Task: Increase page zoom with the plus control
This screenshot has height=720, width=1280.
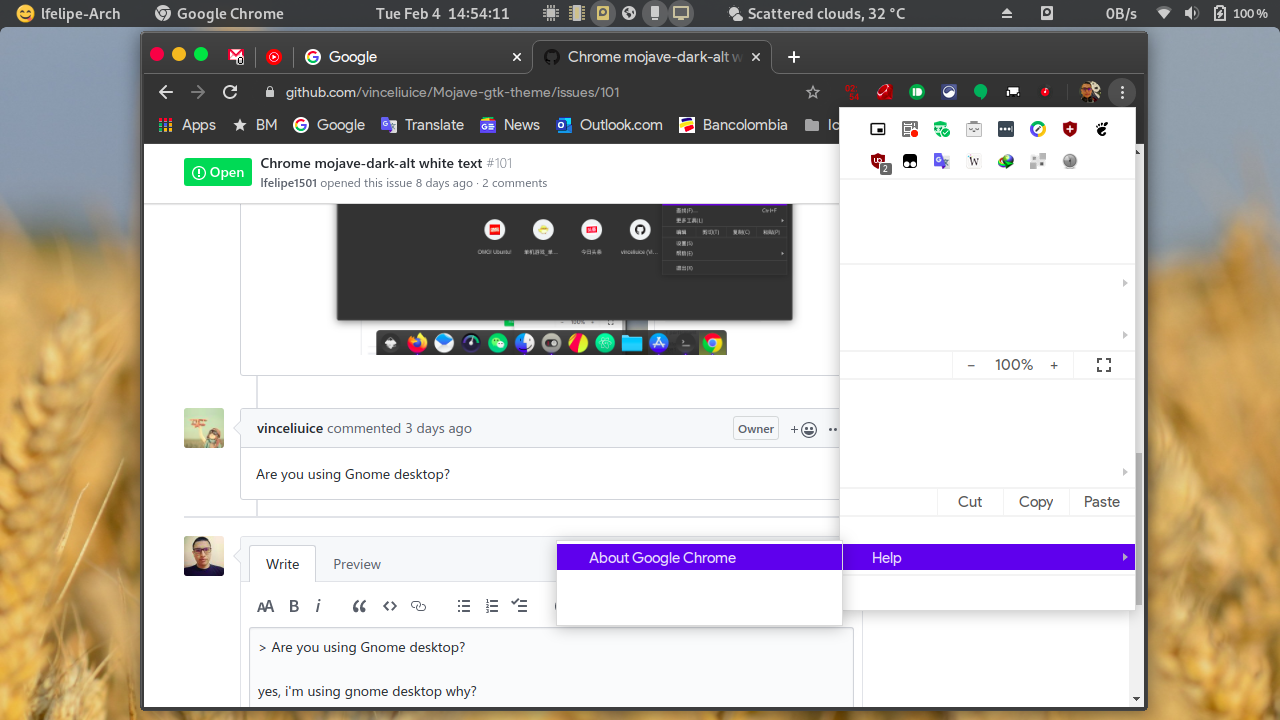Action: [x=1053, y=365]
